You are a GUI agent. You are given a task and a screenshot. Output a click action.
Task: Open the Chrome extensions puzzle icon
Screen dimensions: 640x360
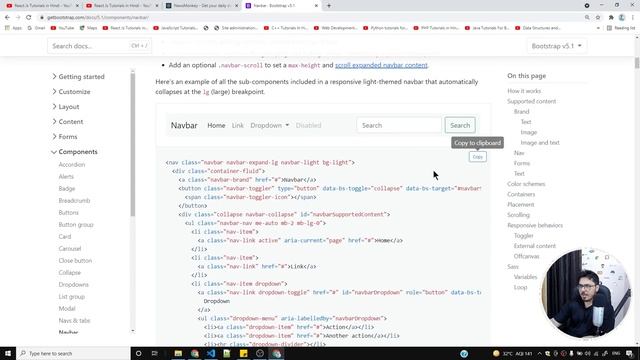[x=611, y=18]
